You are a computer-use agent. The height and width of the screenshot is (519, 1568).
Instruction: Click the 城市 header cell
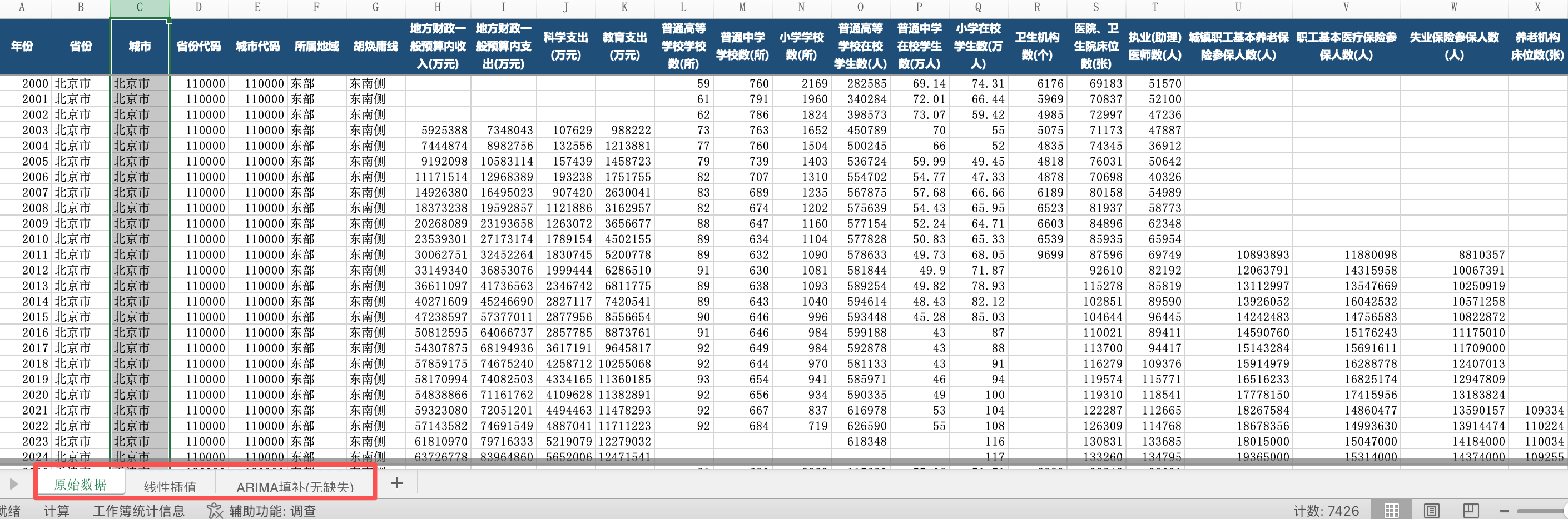pos(140,46)
